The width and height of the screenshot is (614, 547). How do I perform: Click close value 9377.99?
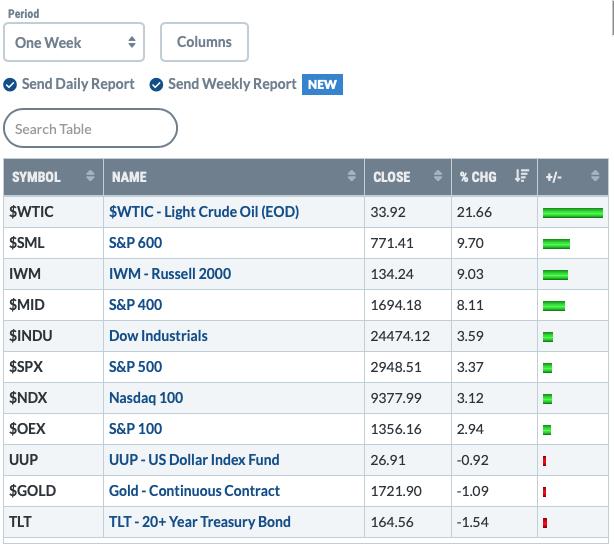tap(396, 398)
